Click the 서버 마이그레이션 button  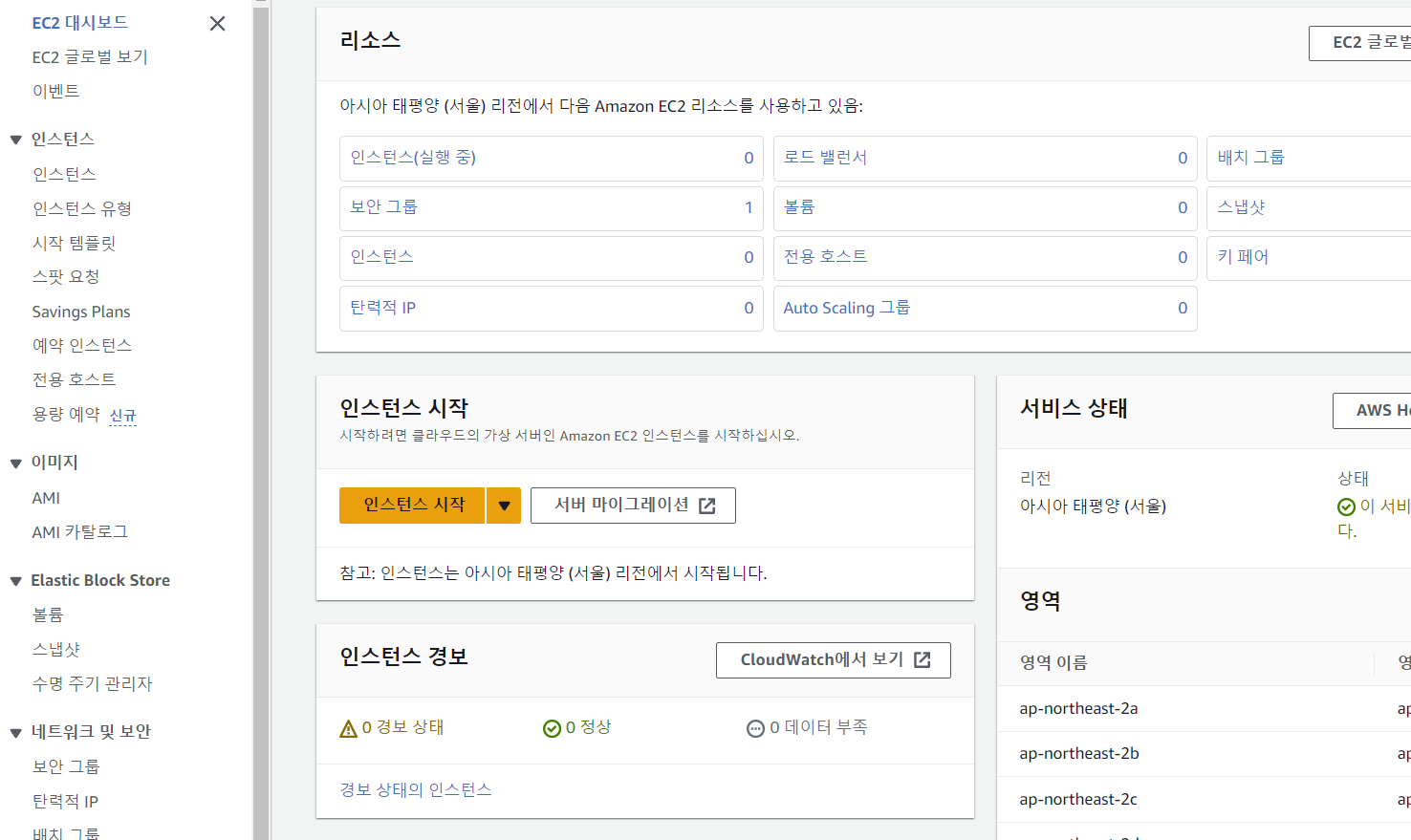coord(633,506)
